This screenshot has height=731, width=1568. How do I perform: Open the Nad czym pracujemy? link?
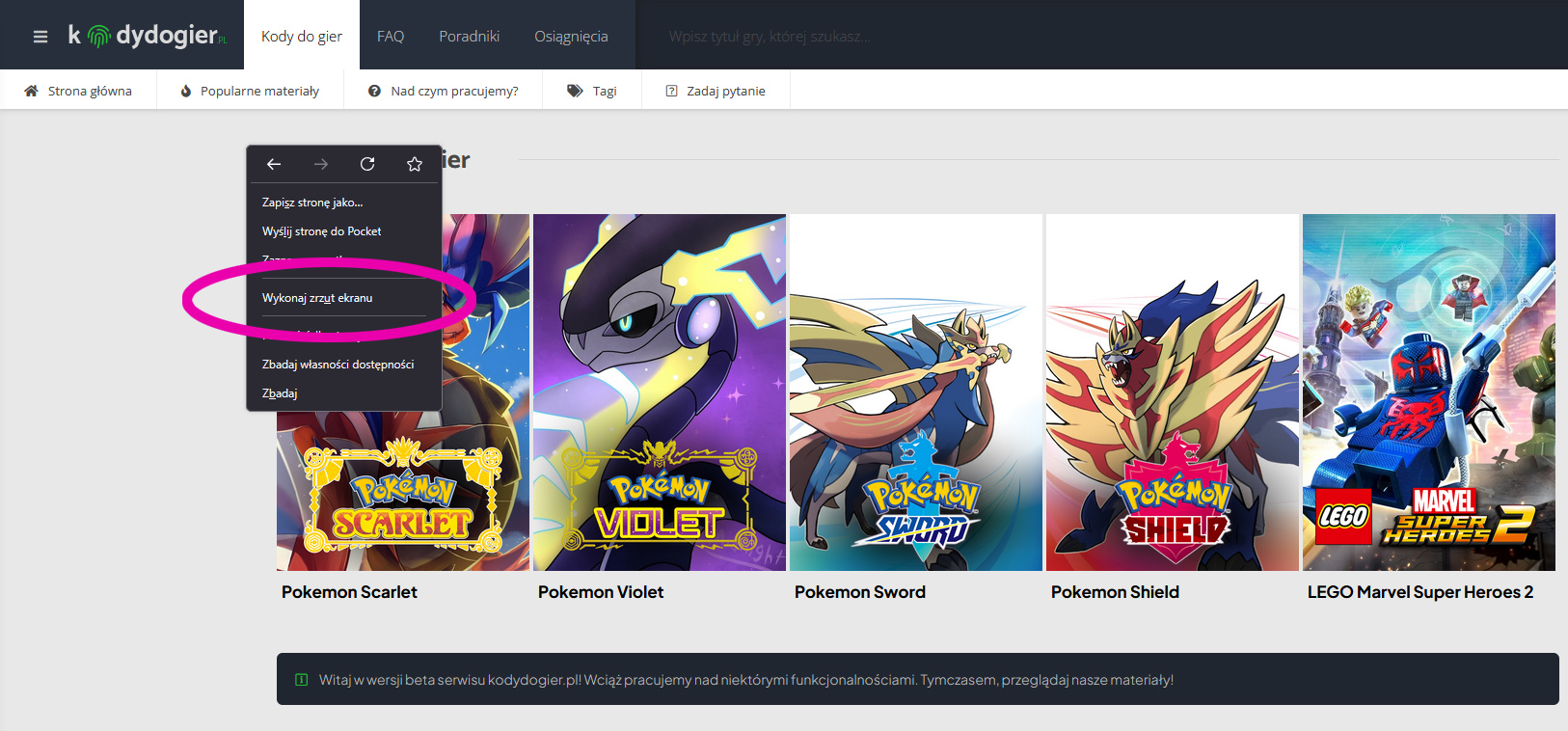point(453,91)
